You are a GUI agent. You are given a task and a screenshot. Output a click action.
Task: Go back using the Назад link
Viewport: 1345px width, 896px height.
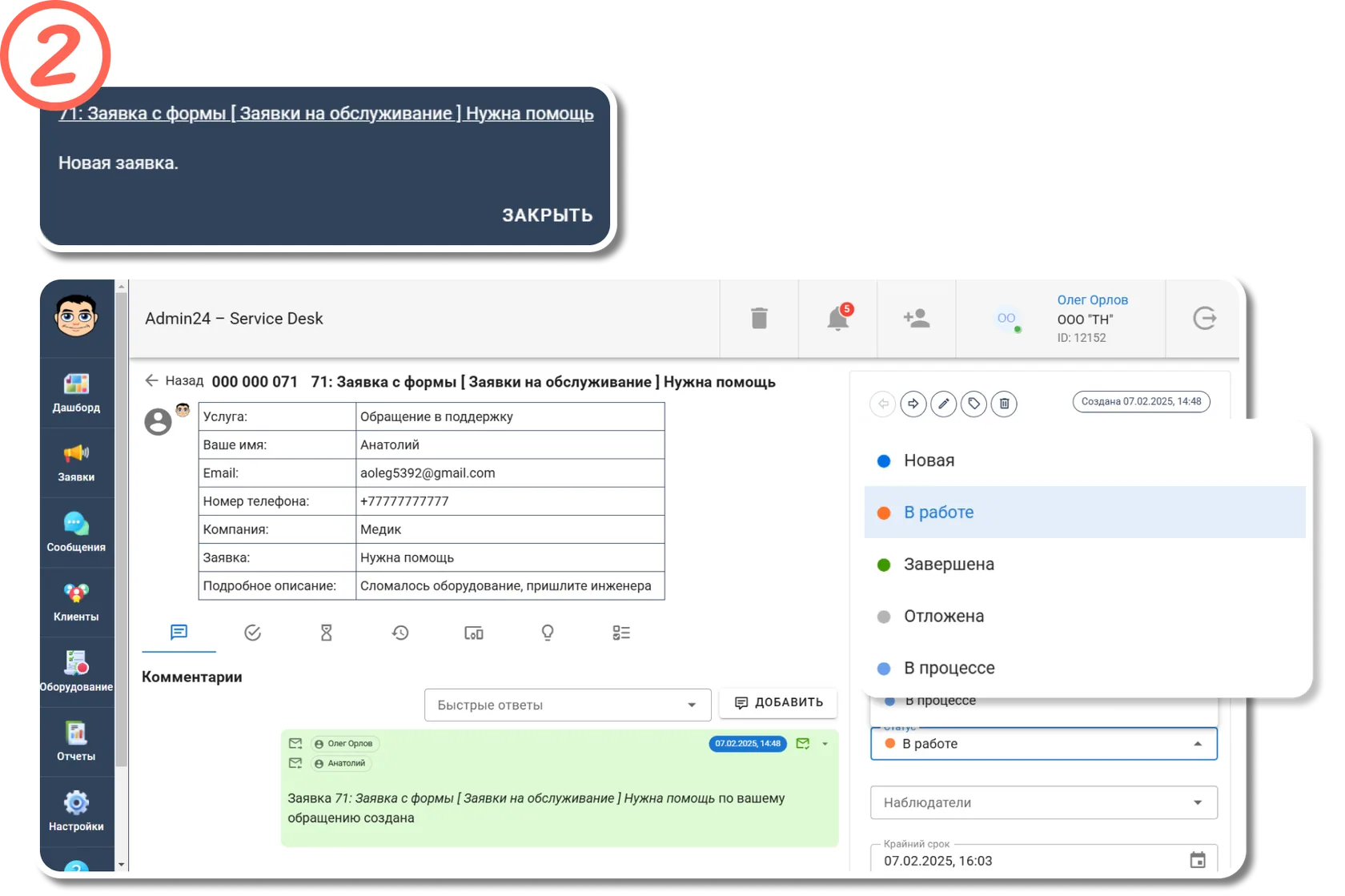tap(175, 380)
